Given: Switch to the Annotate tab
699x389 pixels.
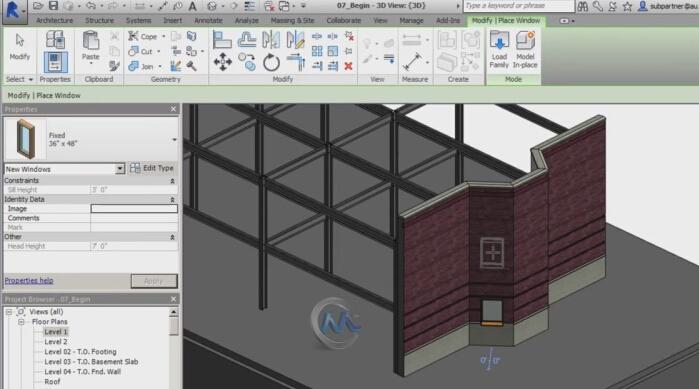Looking at the screenshot, I should [x=208, y=20].
